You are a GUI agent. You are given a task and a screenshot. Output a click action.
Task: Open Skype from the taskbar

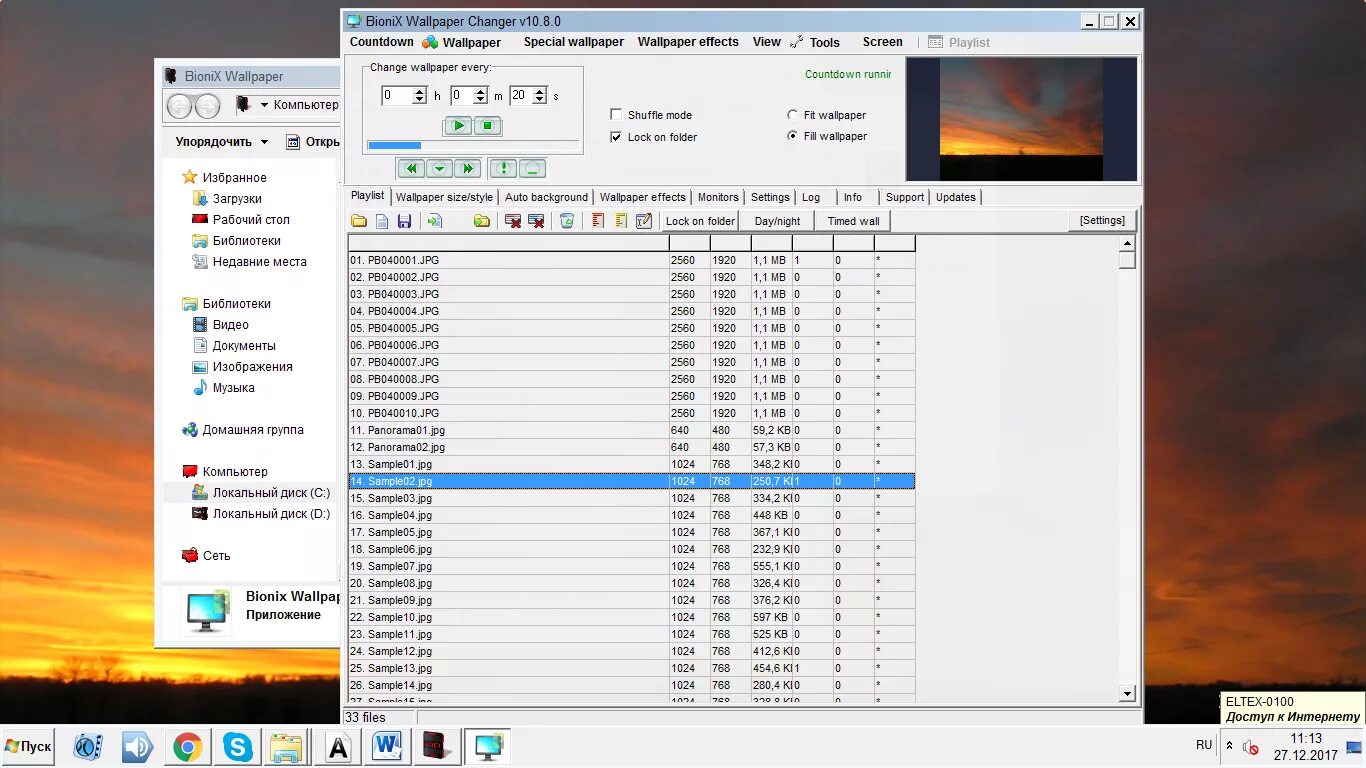237,747
